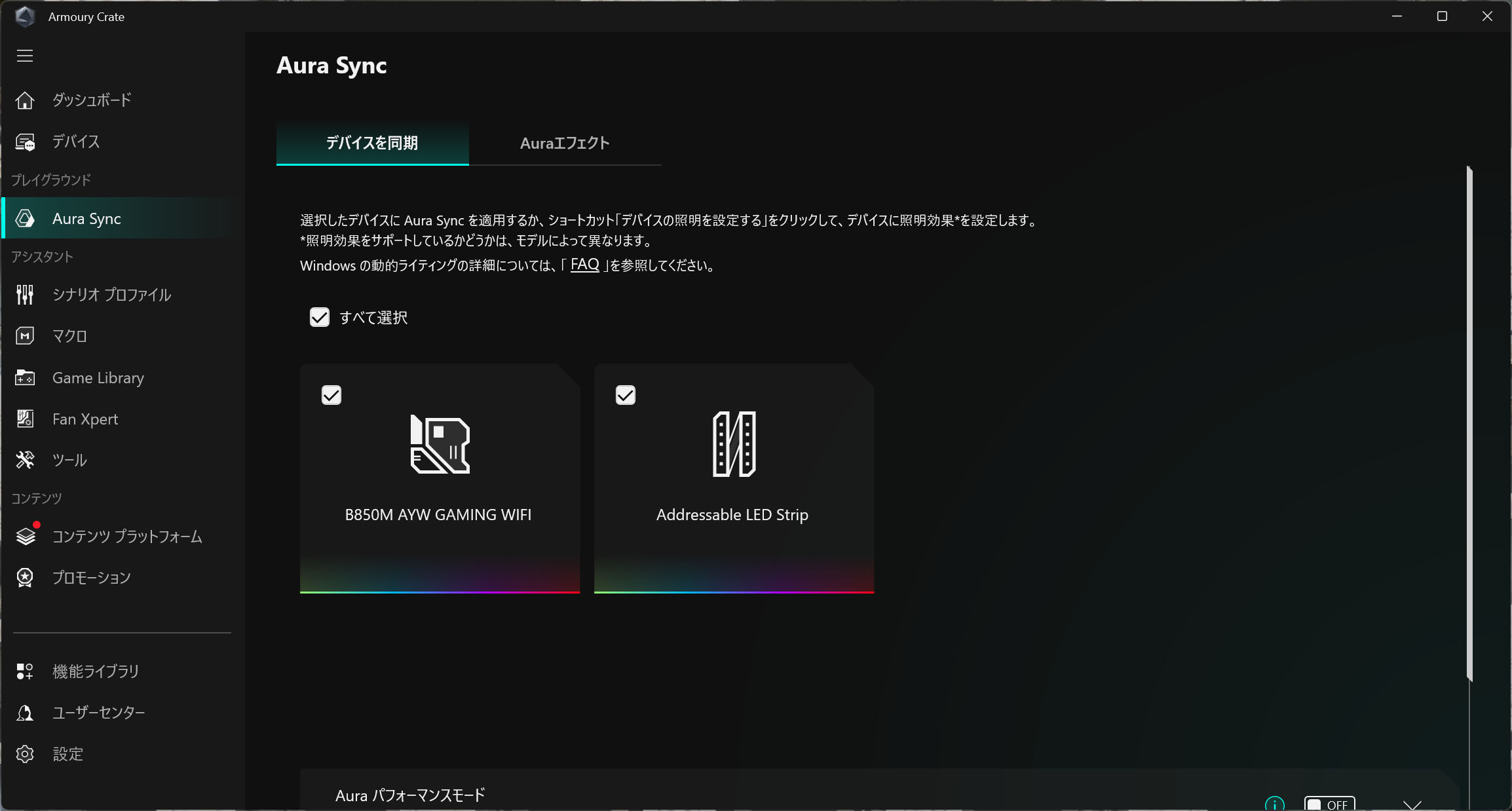
Task: Uncheck the Addressable LED Strip checkbox
Action: (x=626, y=395)
